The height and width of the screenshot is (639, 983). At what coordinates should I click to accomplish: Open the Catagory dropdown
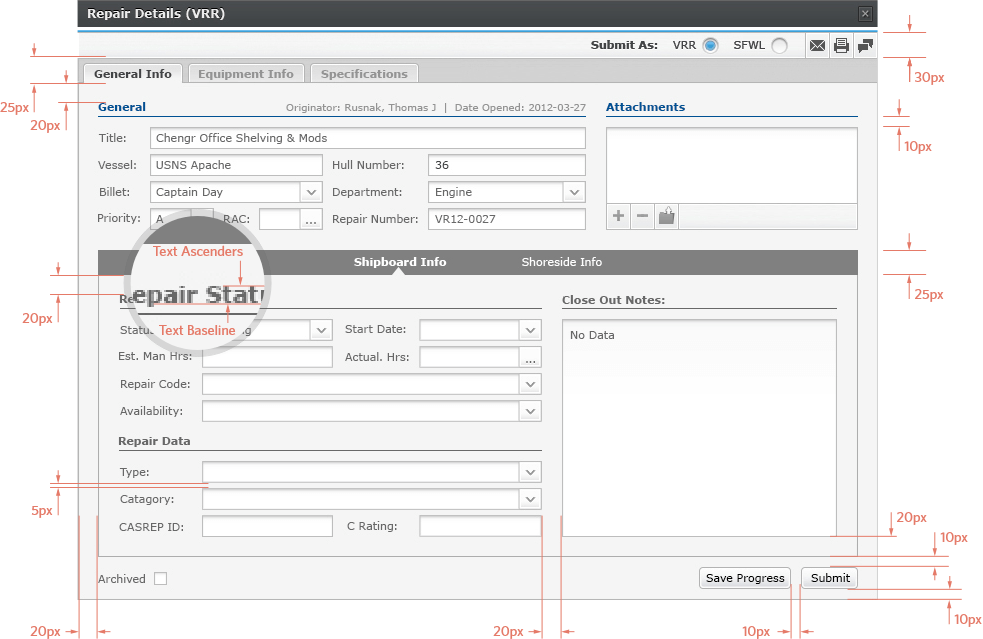(530, 499)
